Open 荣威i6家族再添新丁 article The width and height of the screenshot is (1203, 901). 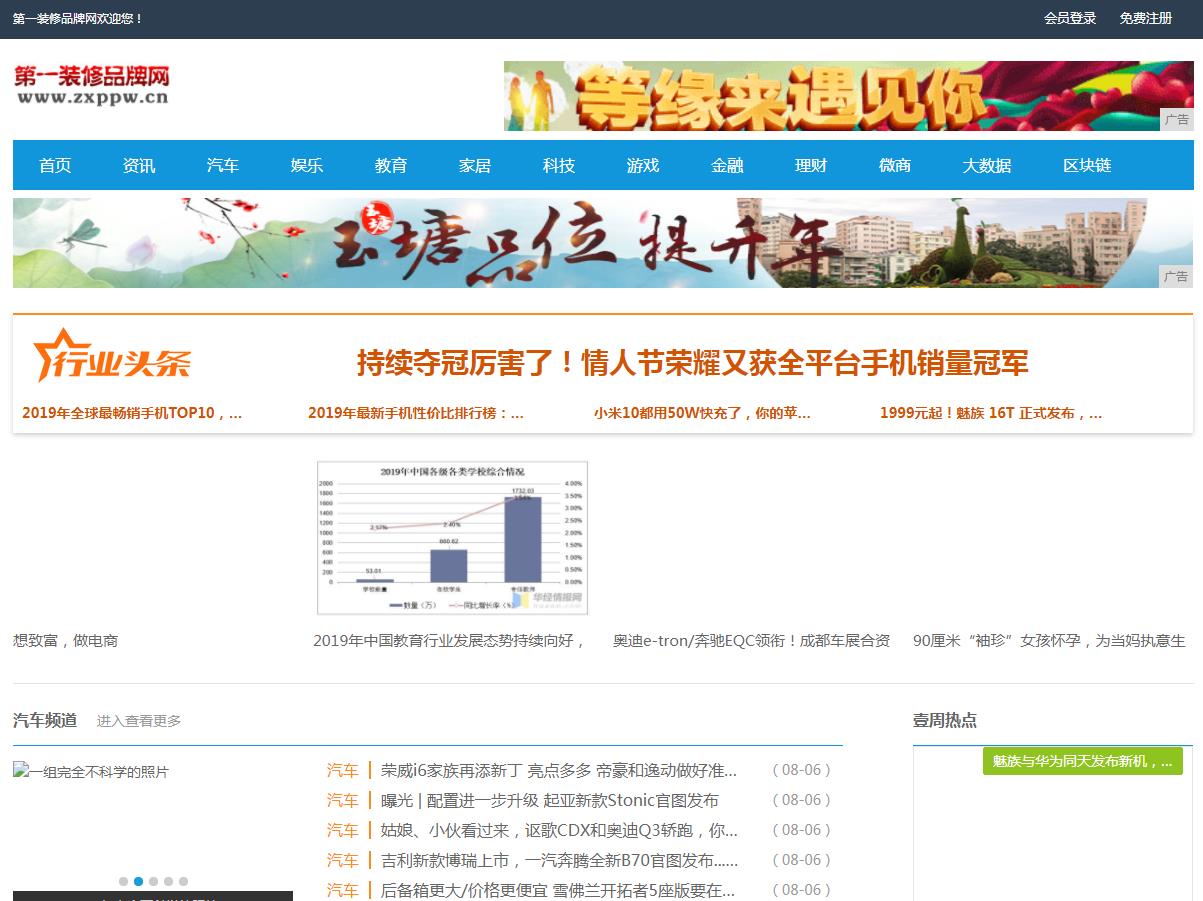click(559, 771)
